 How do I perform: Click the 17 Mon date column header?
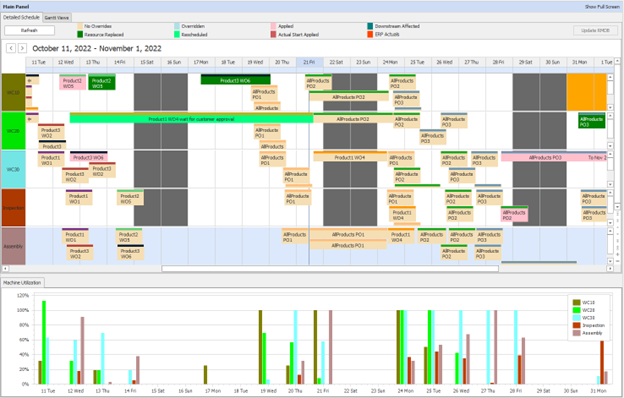point(201,62)
